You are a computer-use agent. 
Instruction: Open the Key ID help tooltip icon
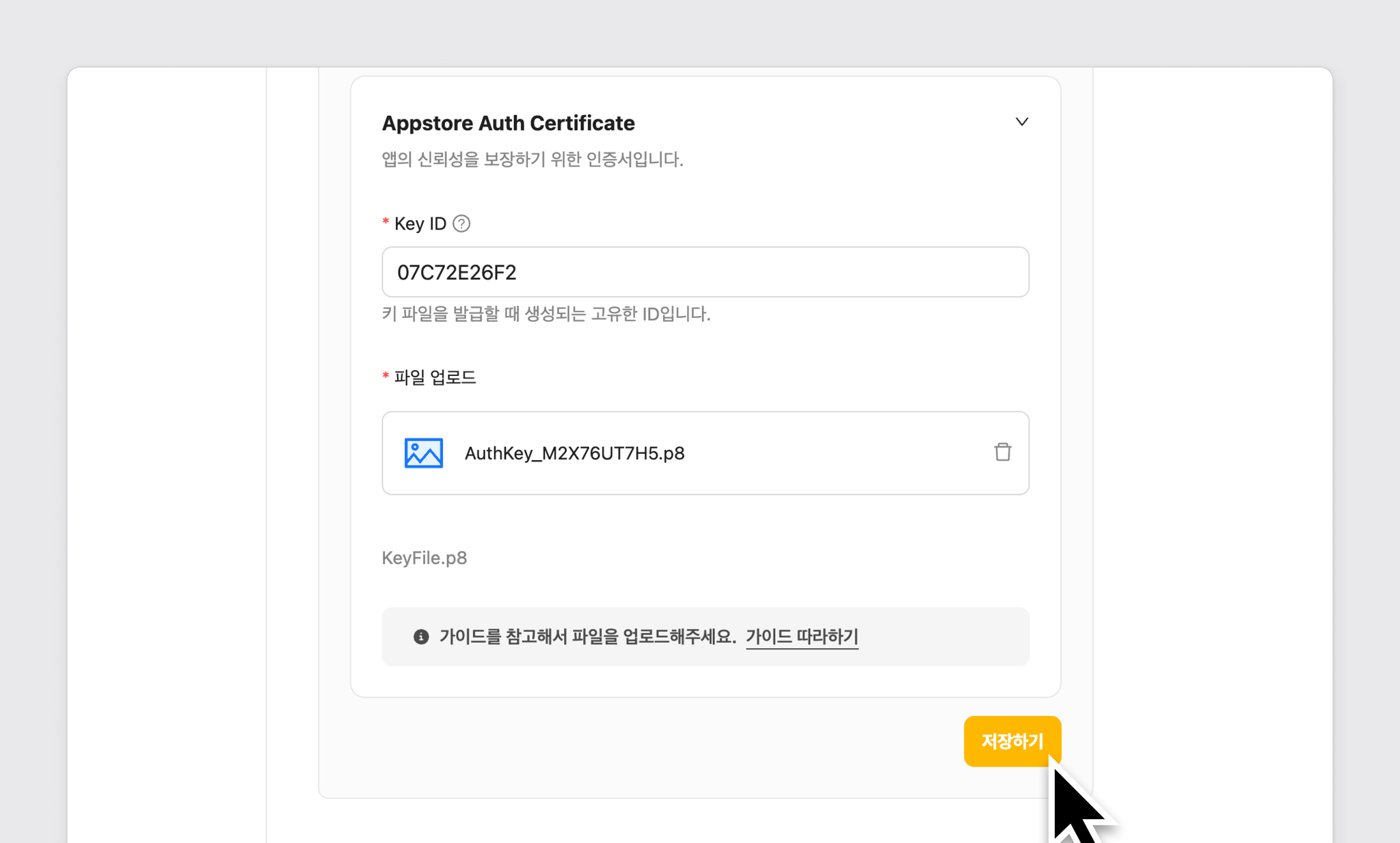coord(461,224)
